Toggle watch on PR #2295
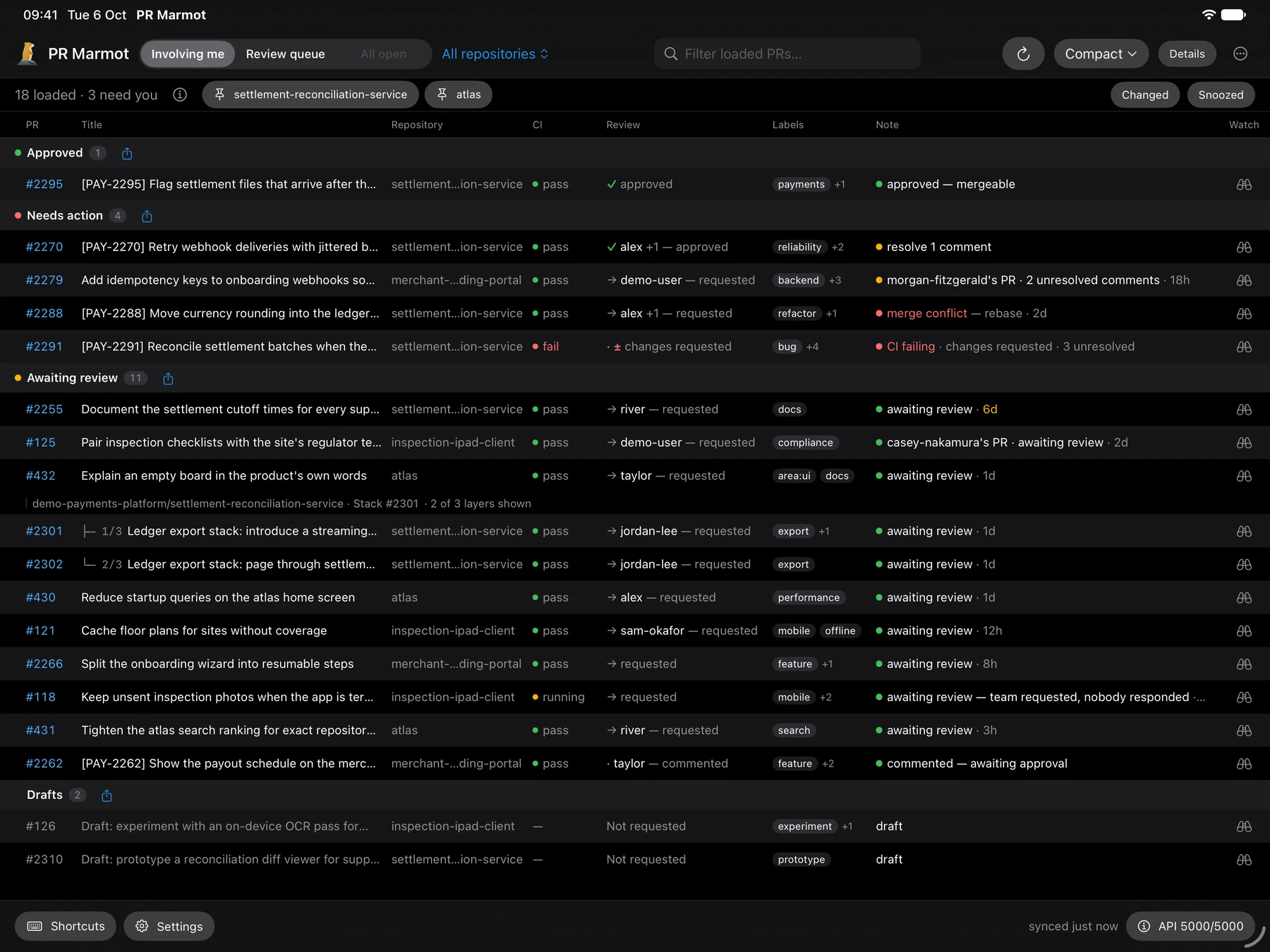Screen dimensions: 1270x952 (x=1244, y=184)
